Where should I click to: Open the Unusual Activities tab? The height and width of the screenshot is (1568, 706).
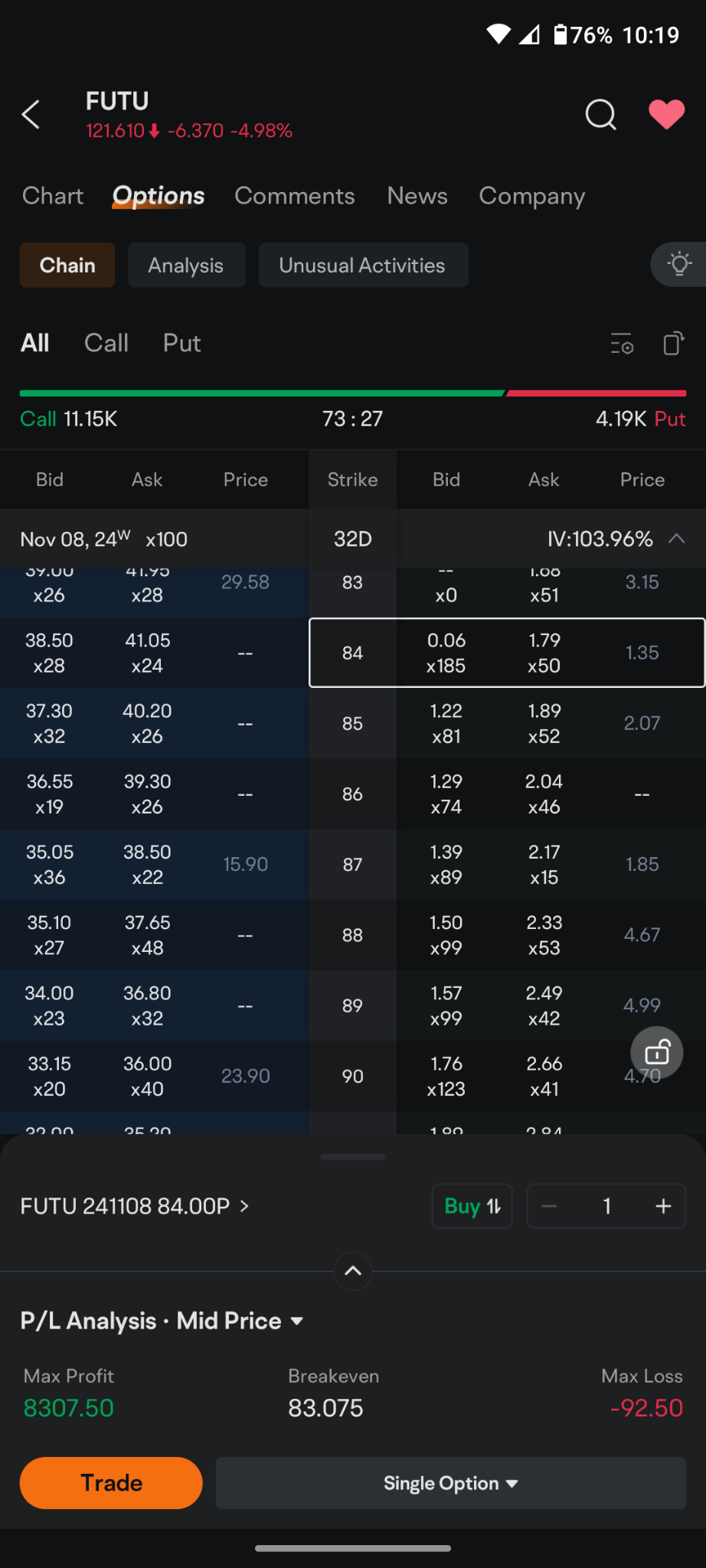(363, 265)
